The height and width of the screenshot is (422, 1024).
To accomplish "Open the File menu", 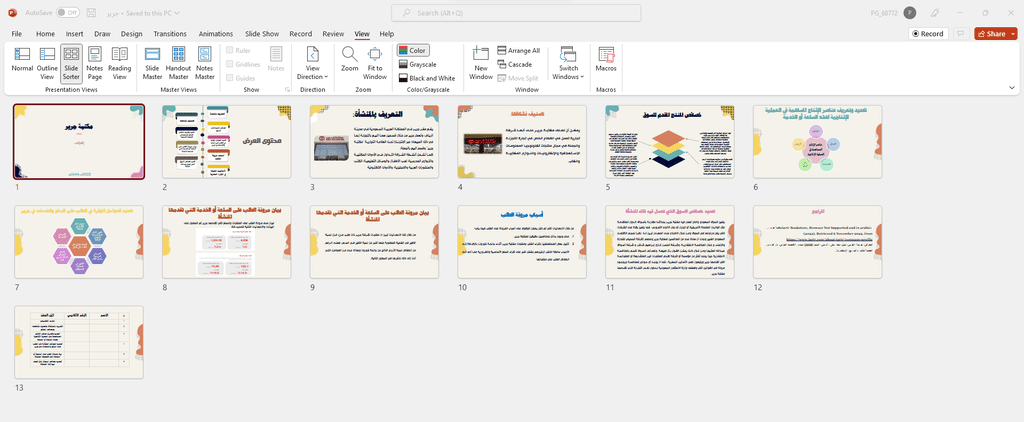I will tap(17, 34).
